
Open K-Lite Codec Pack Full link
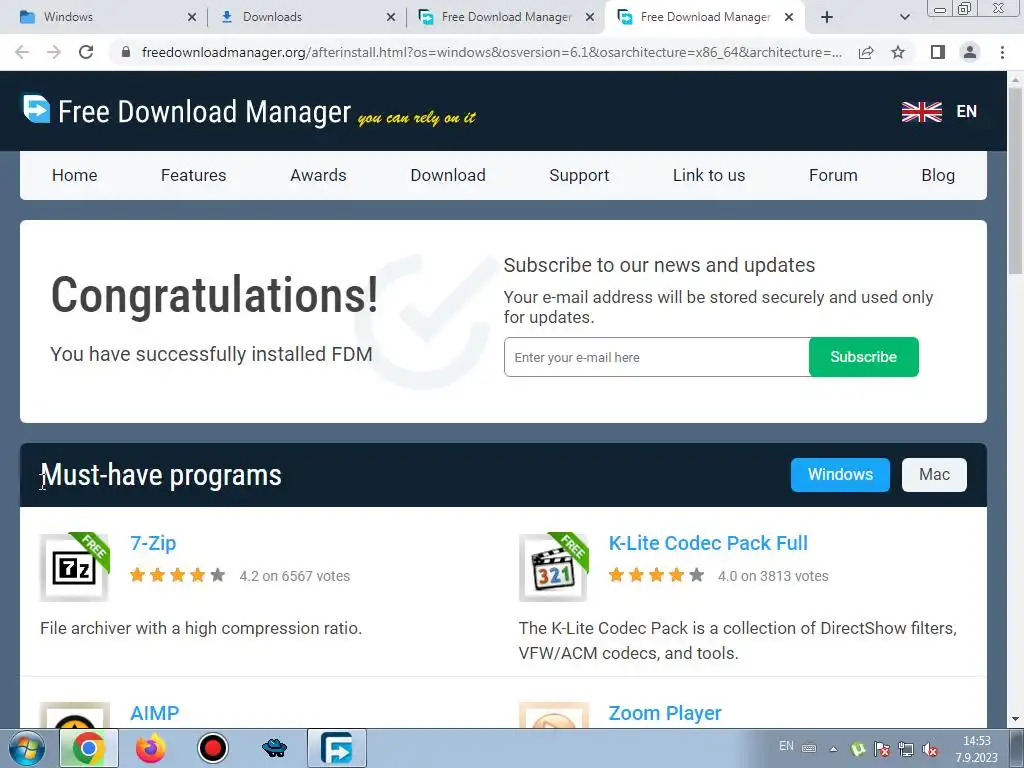pyautogui.click(x=708, y=543)
